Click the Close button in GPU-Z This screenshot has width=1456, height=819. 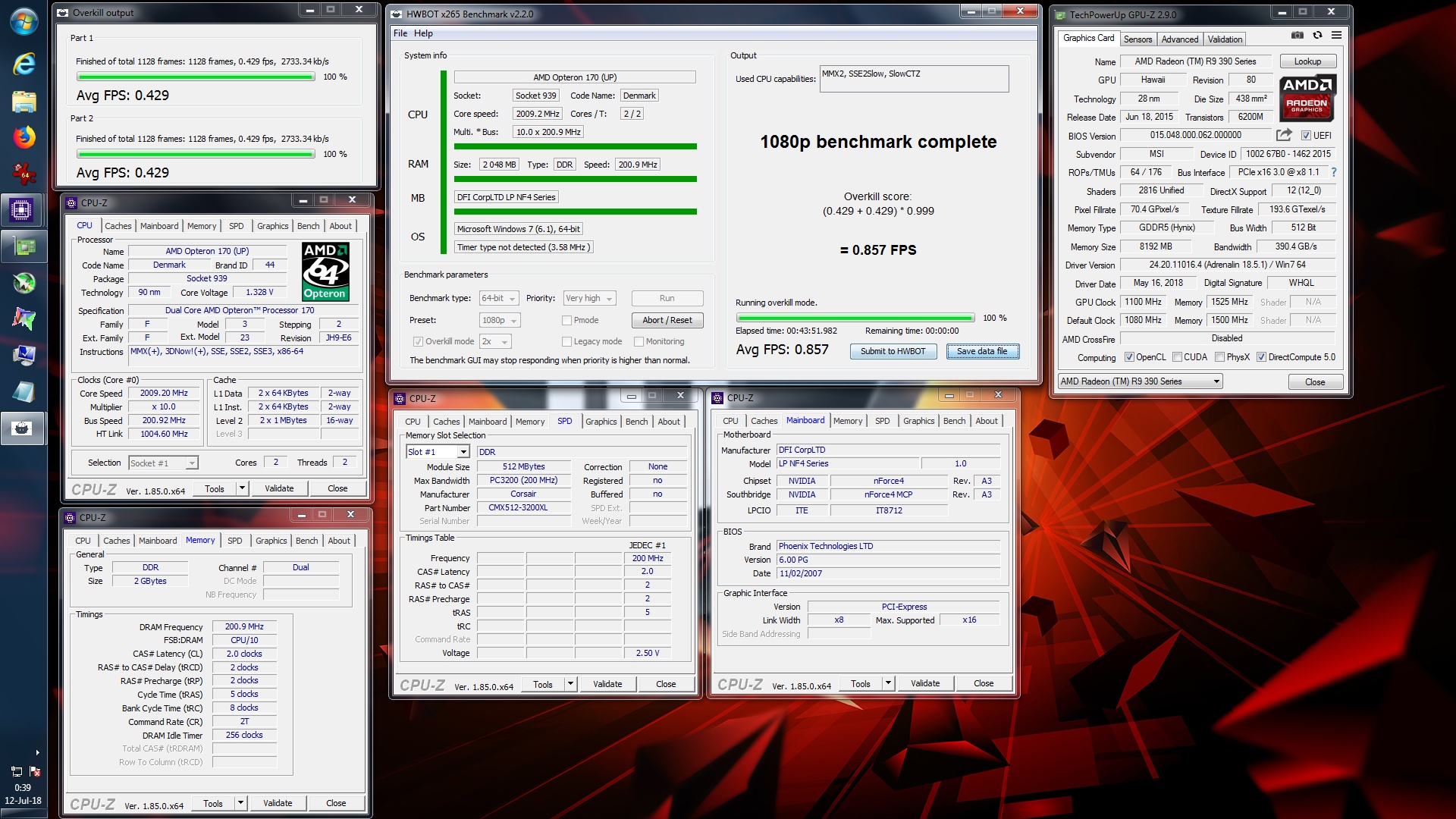click(x=1315, y=381)
